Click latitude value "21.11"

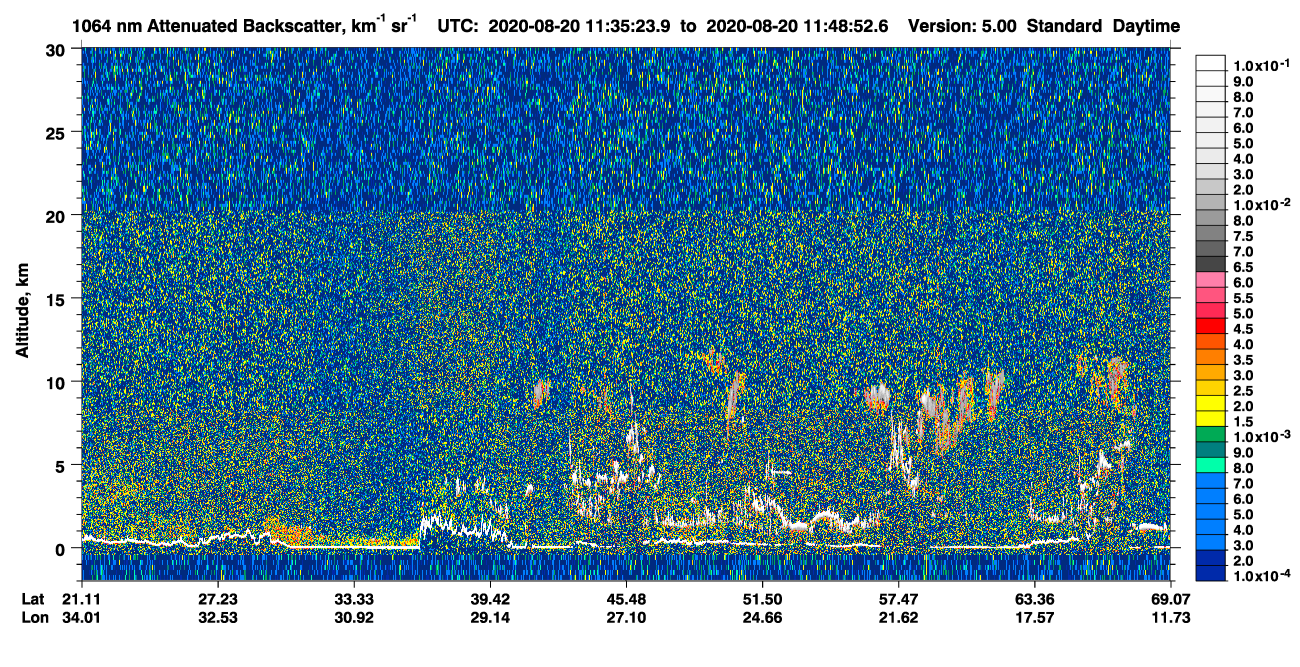(82, 598)
